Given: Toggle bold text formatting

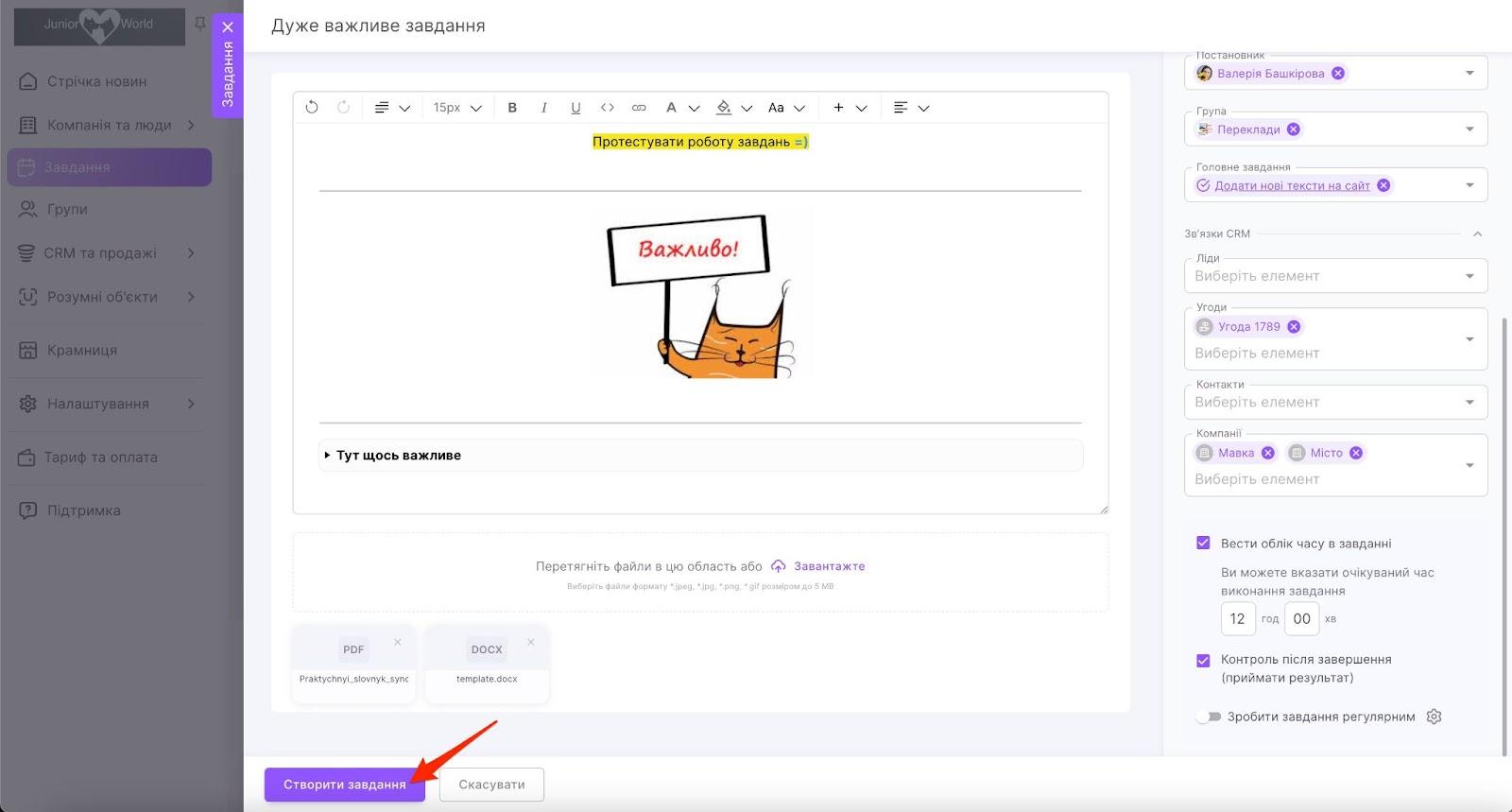Looking at the screenshot, I should click(x=512, y=108).
